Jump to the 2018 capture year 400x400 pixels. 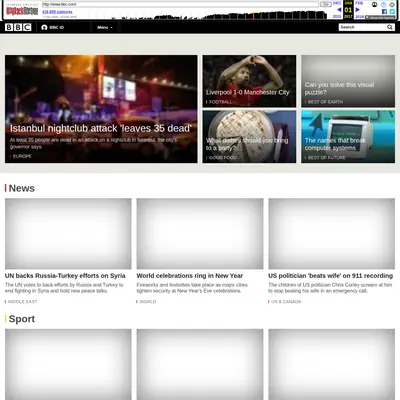(359, 16)
